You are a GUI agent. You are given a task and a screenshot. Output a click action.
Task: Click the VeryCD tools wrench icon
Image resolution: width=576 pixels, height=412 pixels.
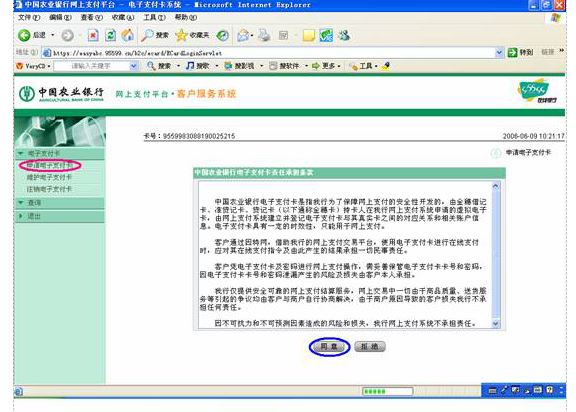(x=353, y=66)
